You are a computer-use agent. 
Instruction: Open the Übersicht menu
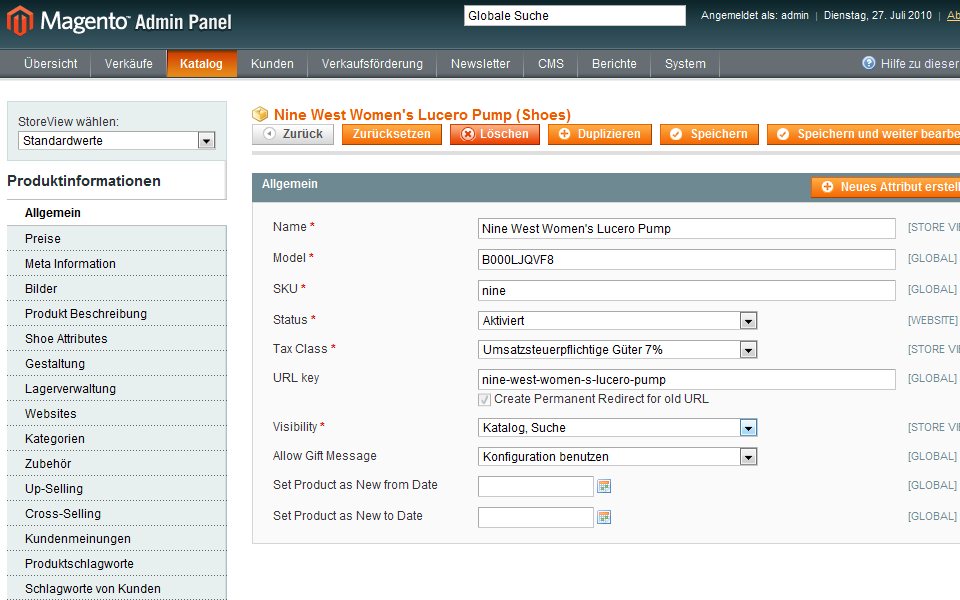pos(51,64)
